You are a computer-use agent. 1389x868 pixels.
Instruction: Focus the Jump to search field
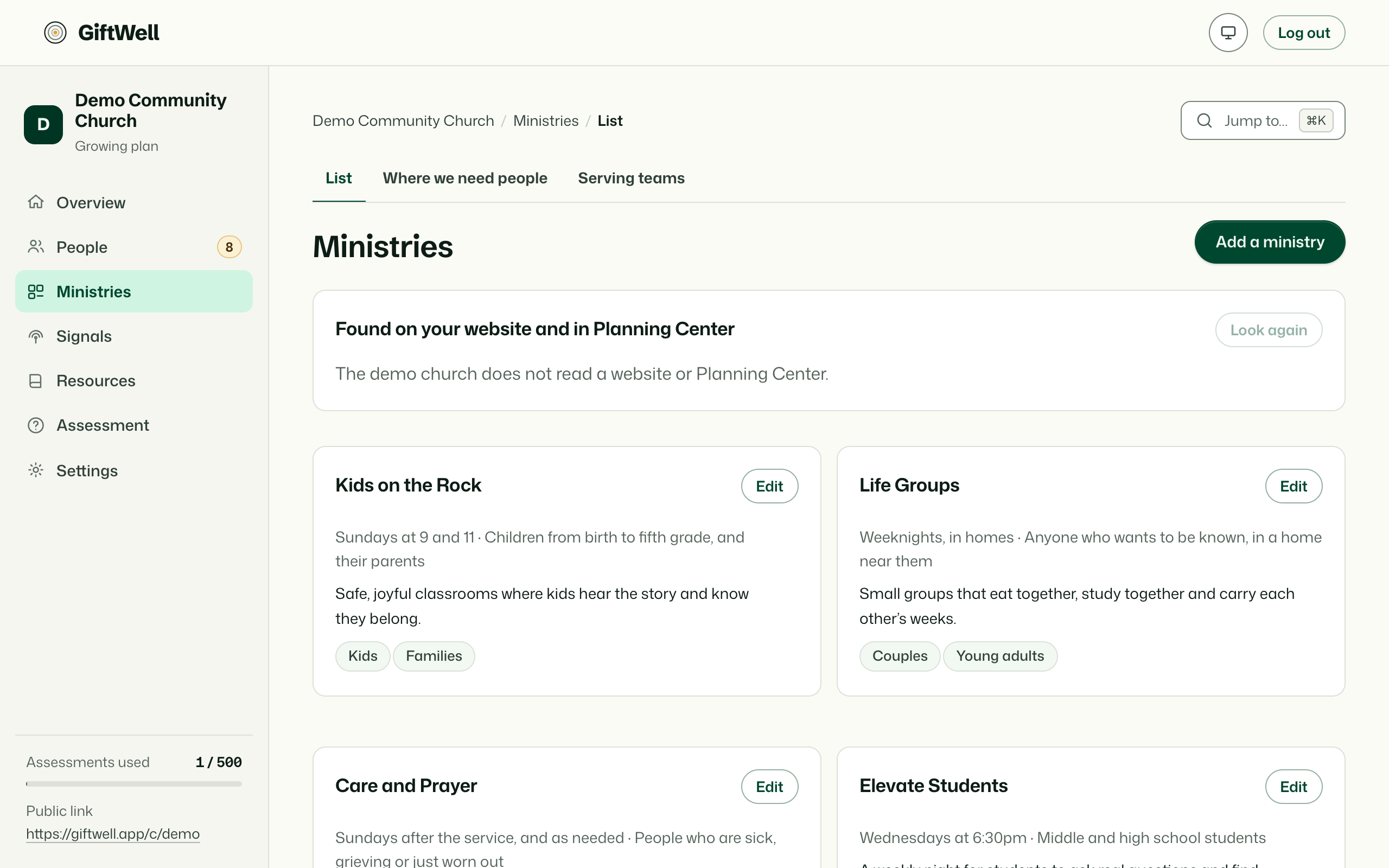point(1263,120)
